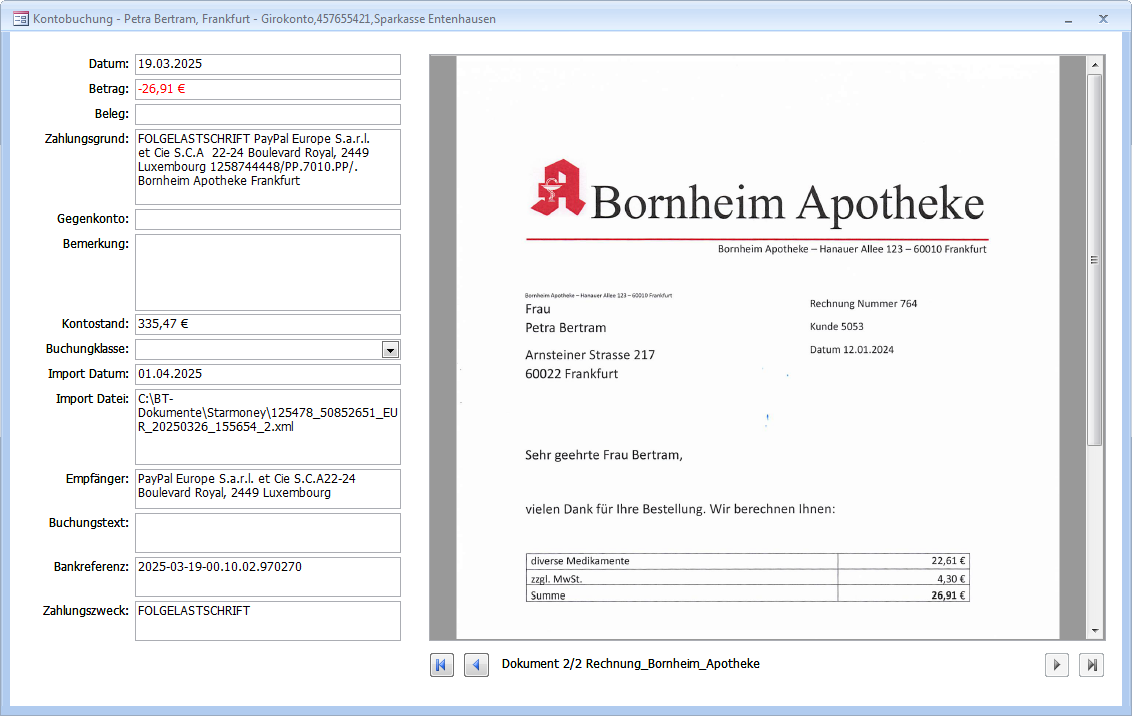Click the Empfänger field with PayPal Europe
Image resolution: width=1132 pixels, height=716 pixels.
pyautogui.click(x=268, y=489)
